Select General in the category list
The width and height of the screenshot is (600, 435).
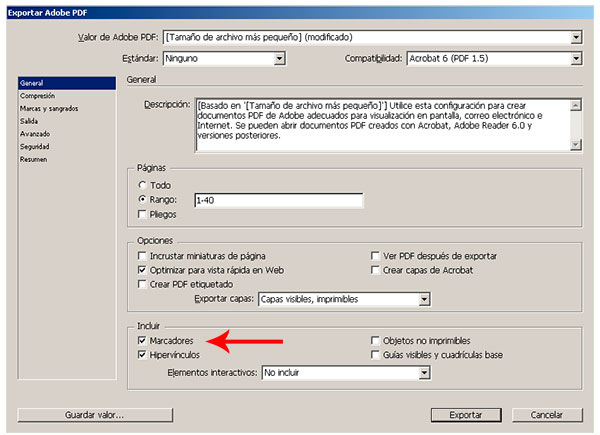[x=67, y=83]
